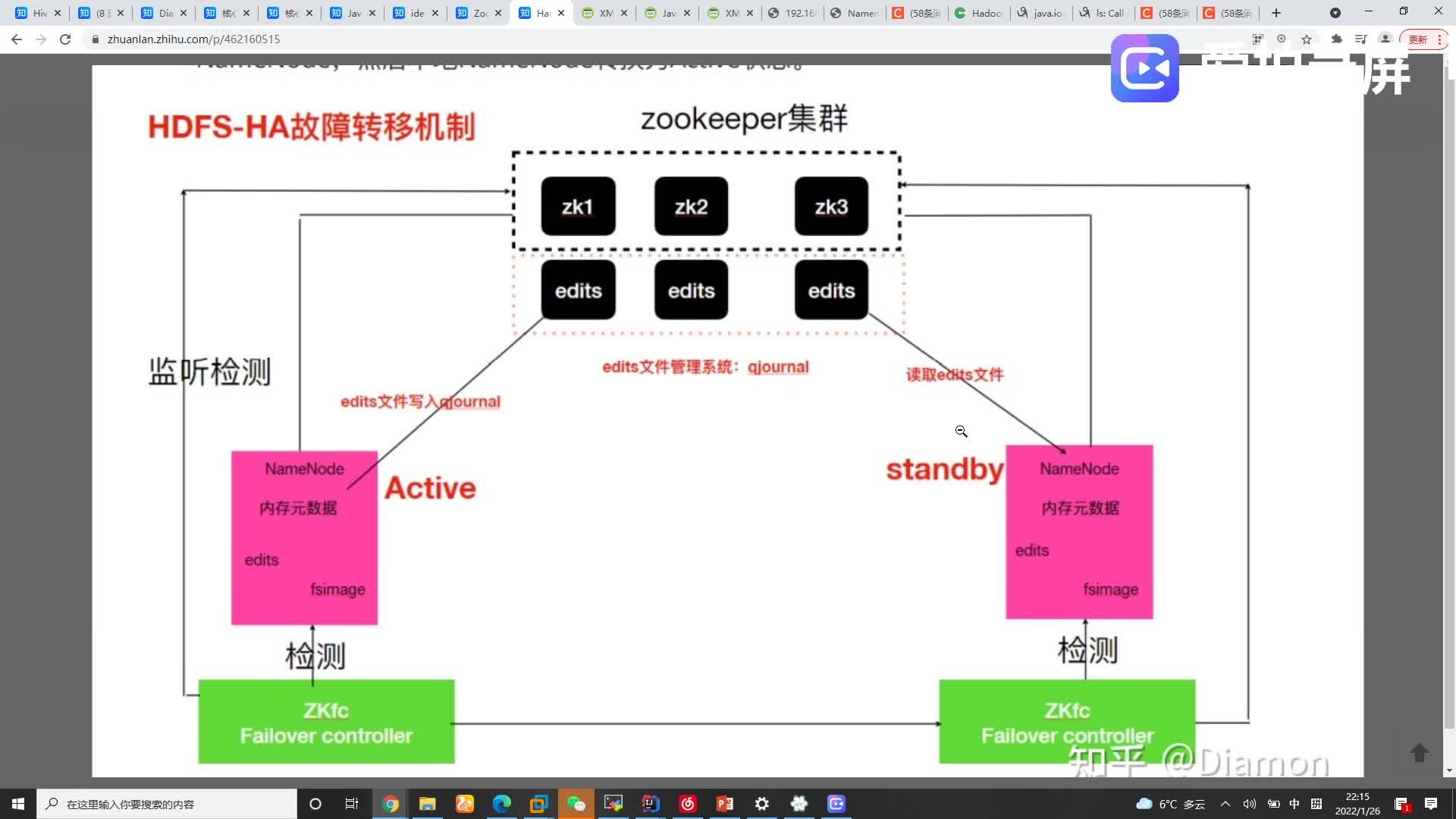The image size is (1456, 819).
Task: Toggle mute via the volume tray icon
Action: pos(1249,804)
